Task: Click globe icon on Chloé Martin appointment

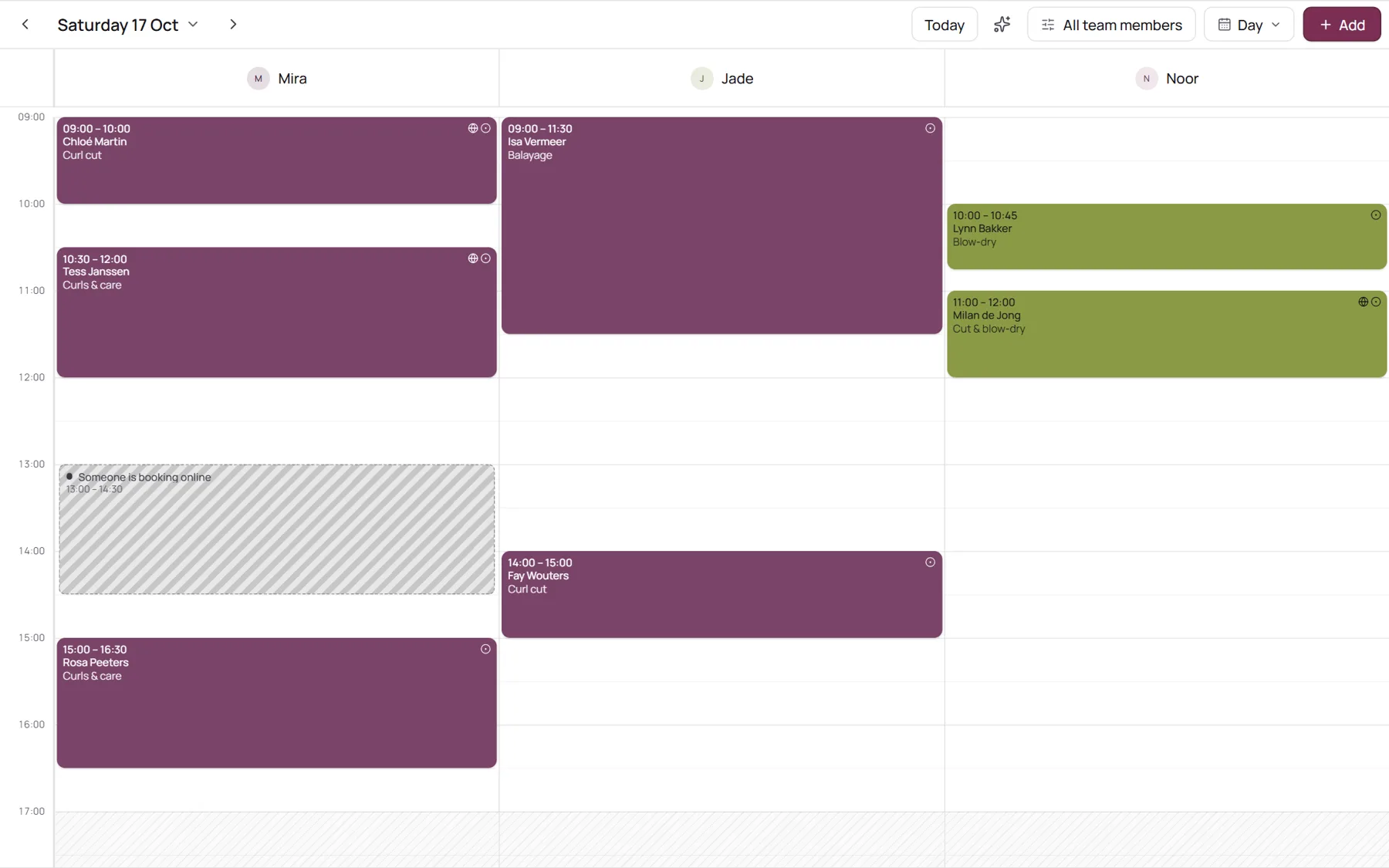Action: (x=473, y=129)
